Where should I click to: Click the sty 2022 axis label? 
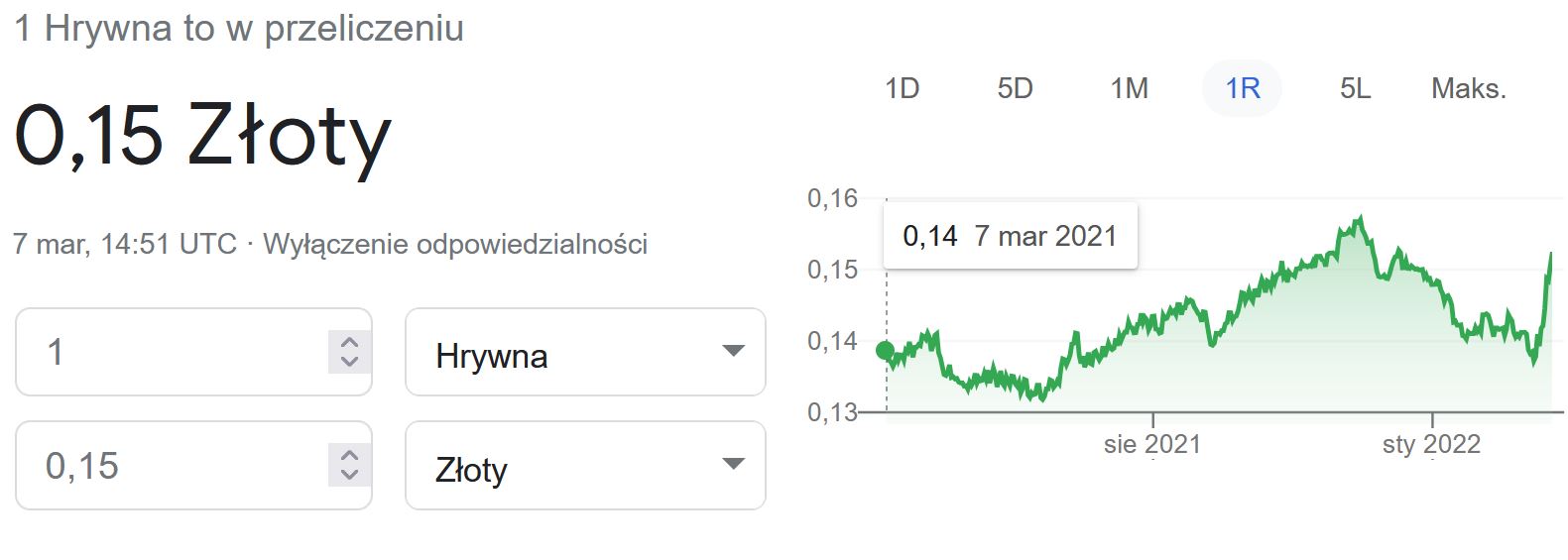pyautogui.click(x=1431, y=444)
